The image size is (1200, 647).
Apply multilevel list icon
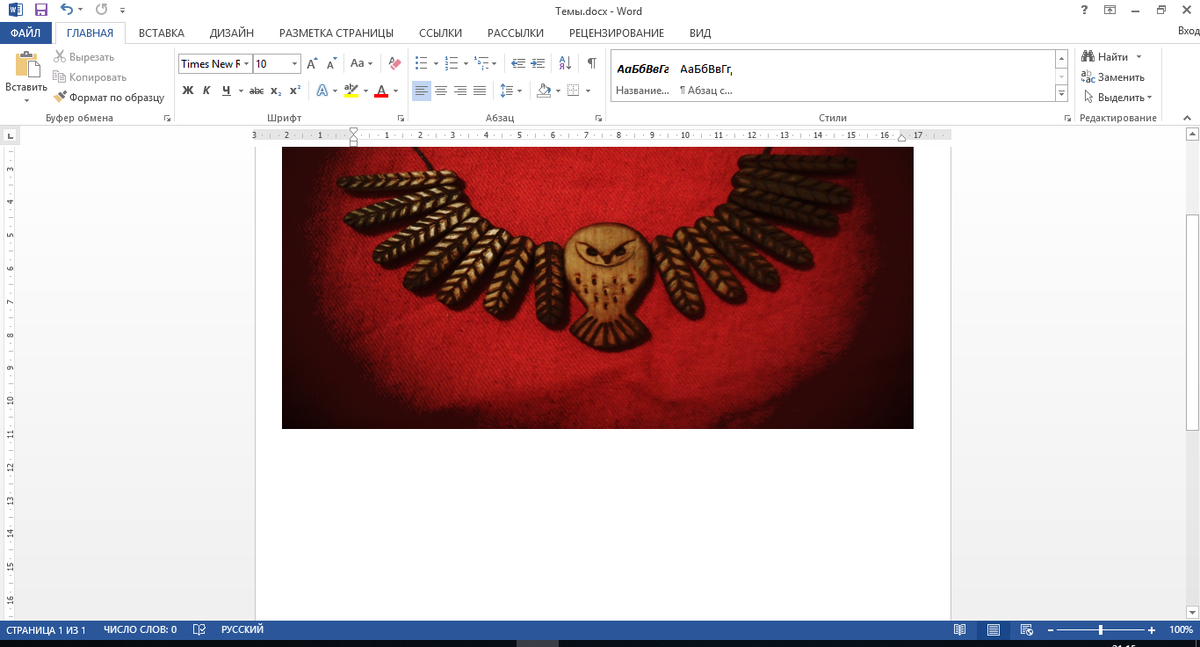tap(480, 63)
